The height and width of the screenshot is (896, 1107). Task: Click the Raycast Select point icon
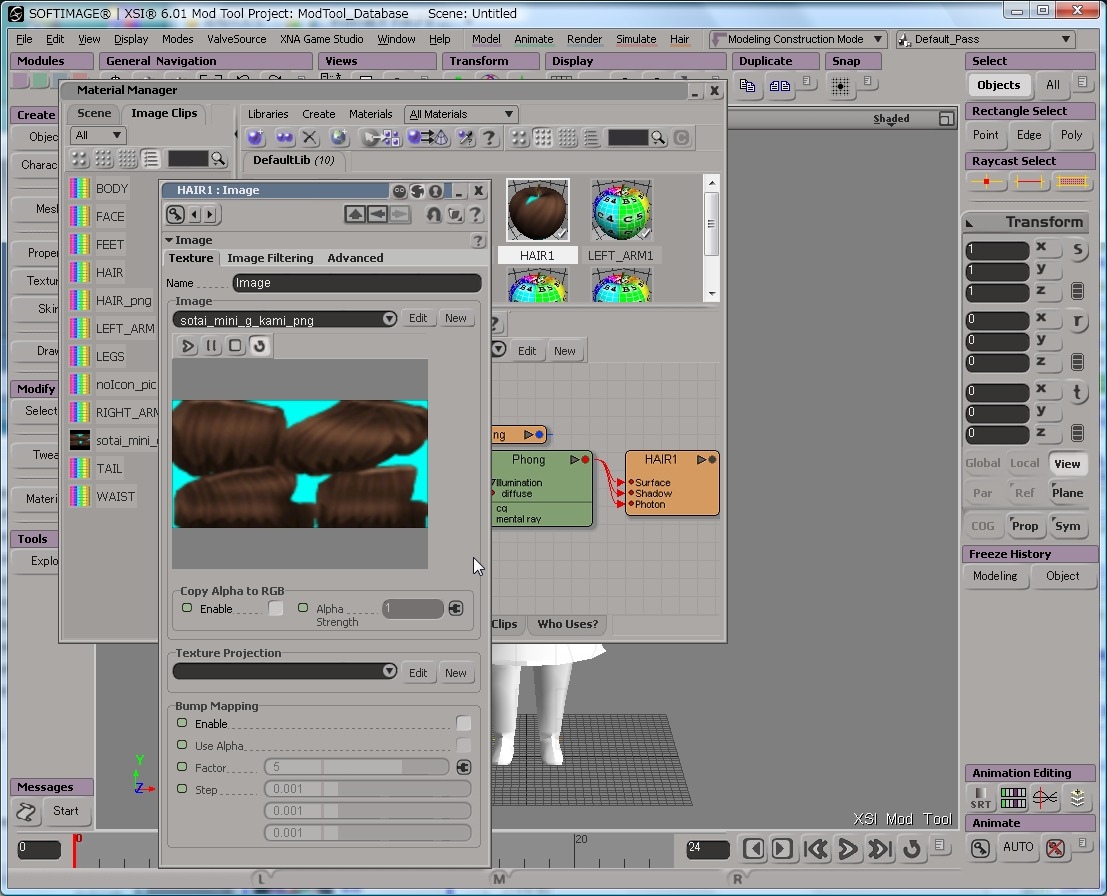click(x=987, y=182)
